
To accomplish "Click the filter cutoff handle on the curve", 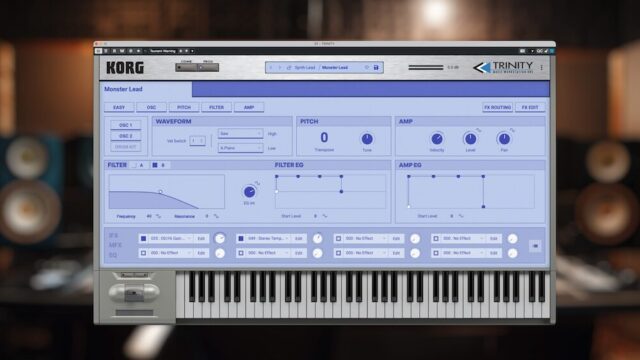I will 160,191.
